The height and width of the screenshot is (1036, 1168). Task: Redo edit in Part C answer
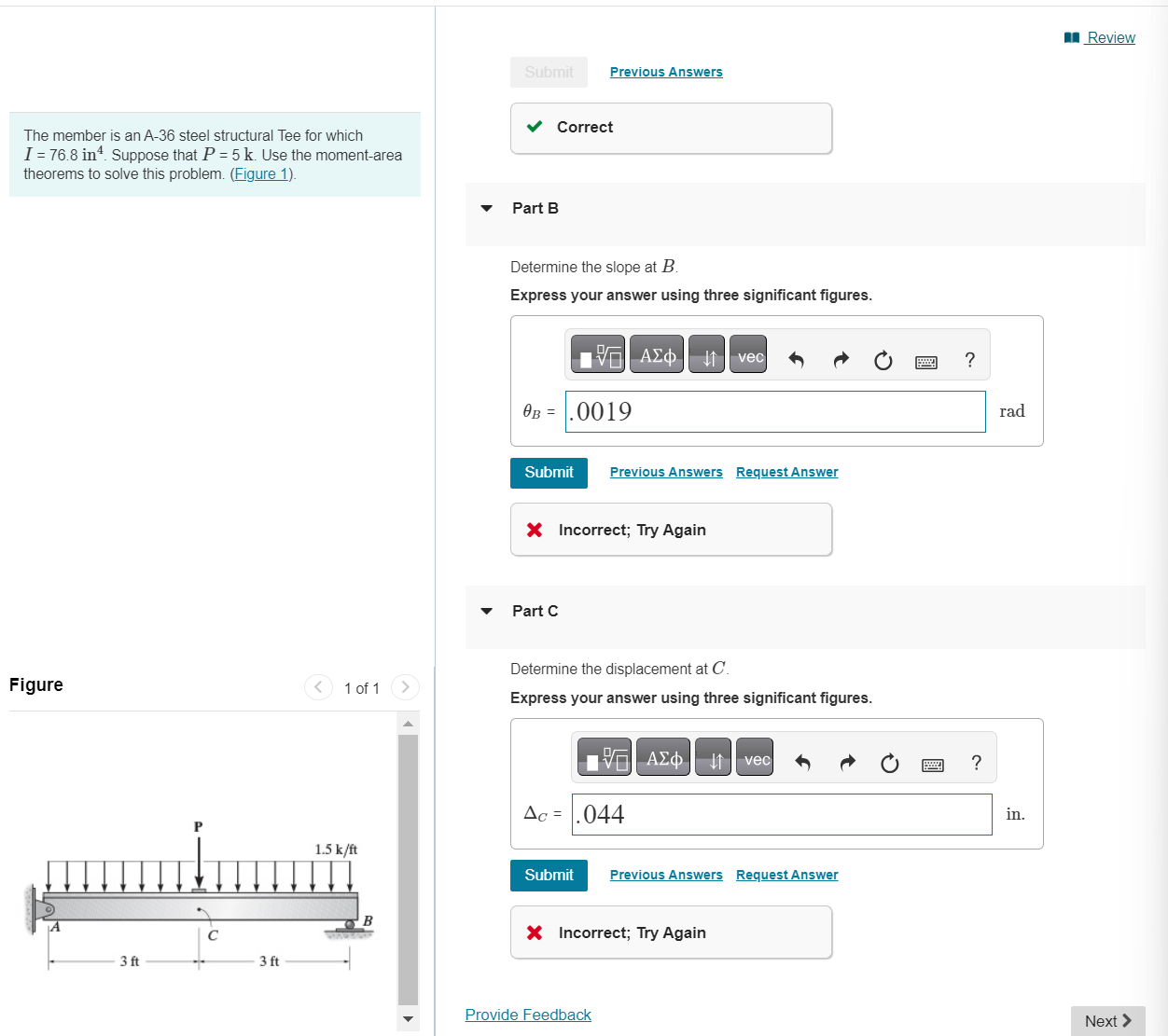847,763
